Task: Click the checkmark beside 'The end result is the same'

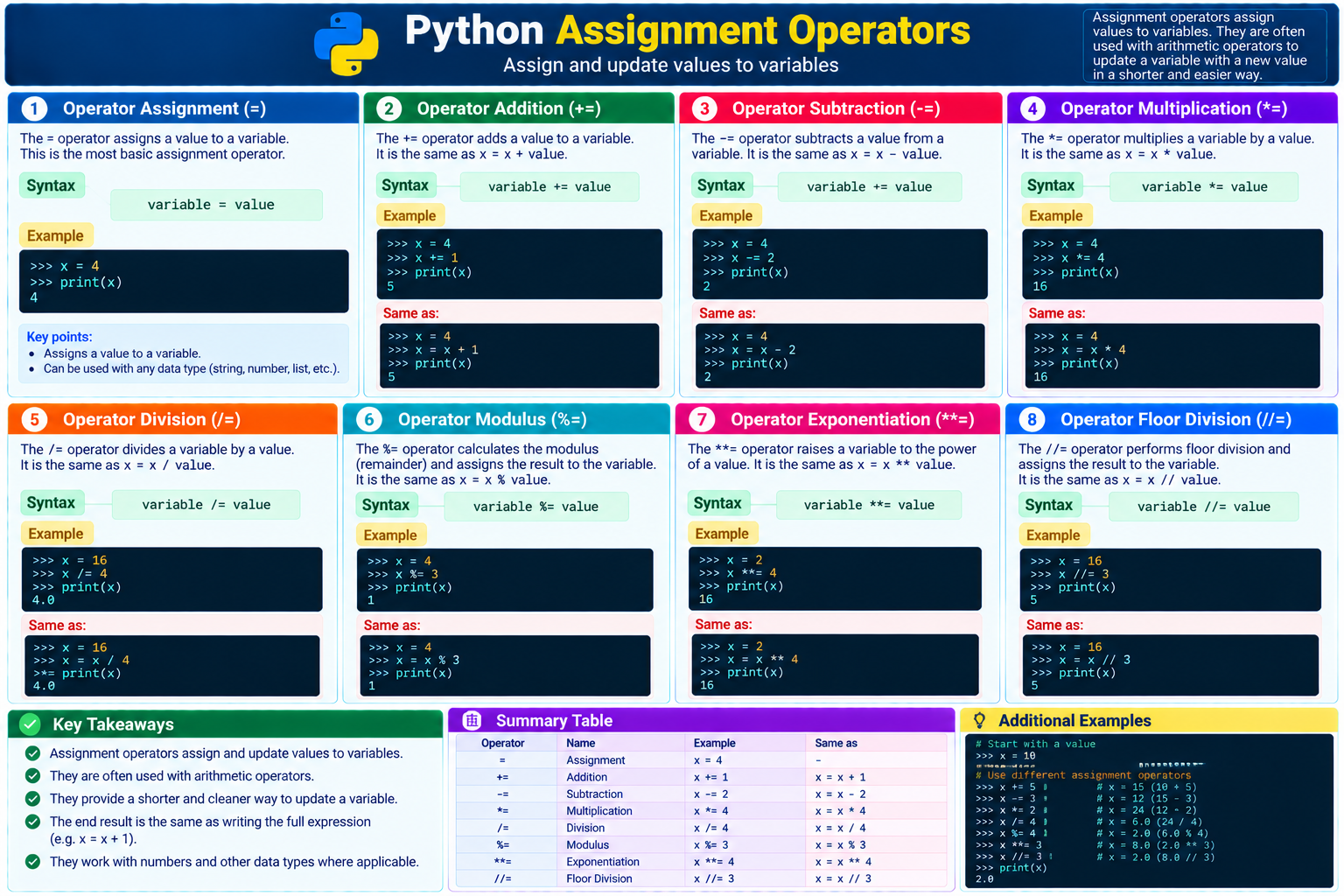Action: click(32, 822)
